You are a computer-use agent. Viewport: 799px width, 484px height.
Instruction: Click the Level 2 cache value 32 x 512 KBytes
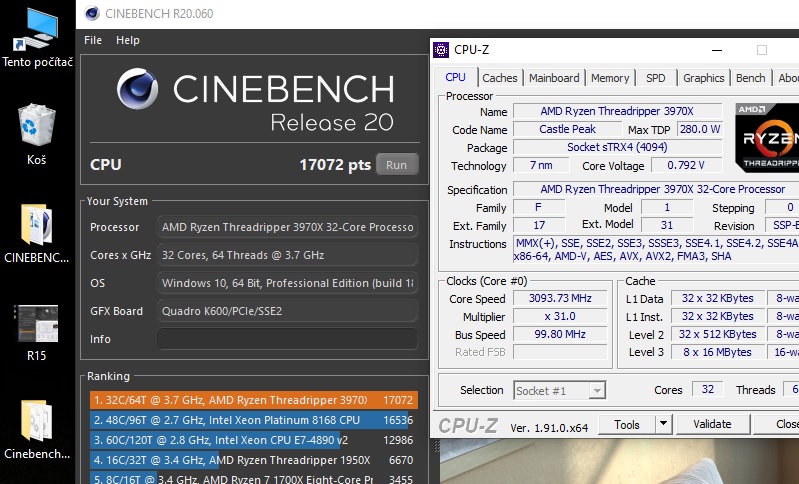point(717,334)
